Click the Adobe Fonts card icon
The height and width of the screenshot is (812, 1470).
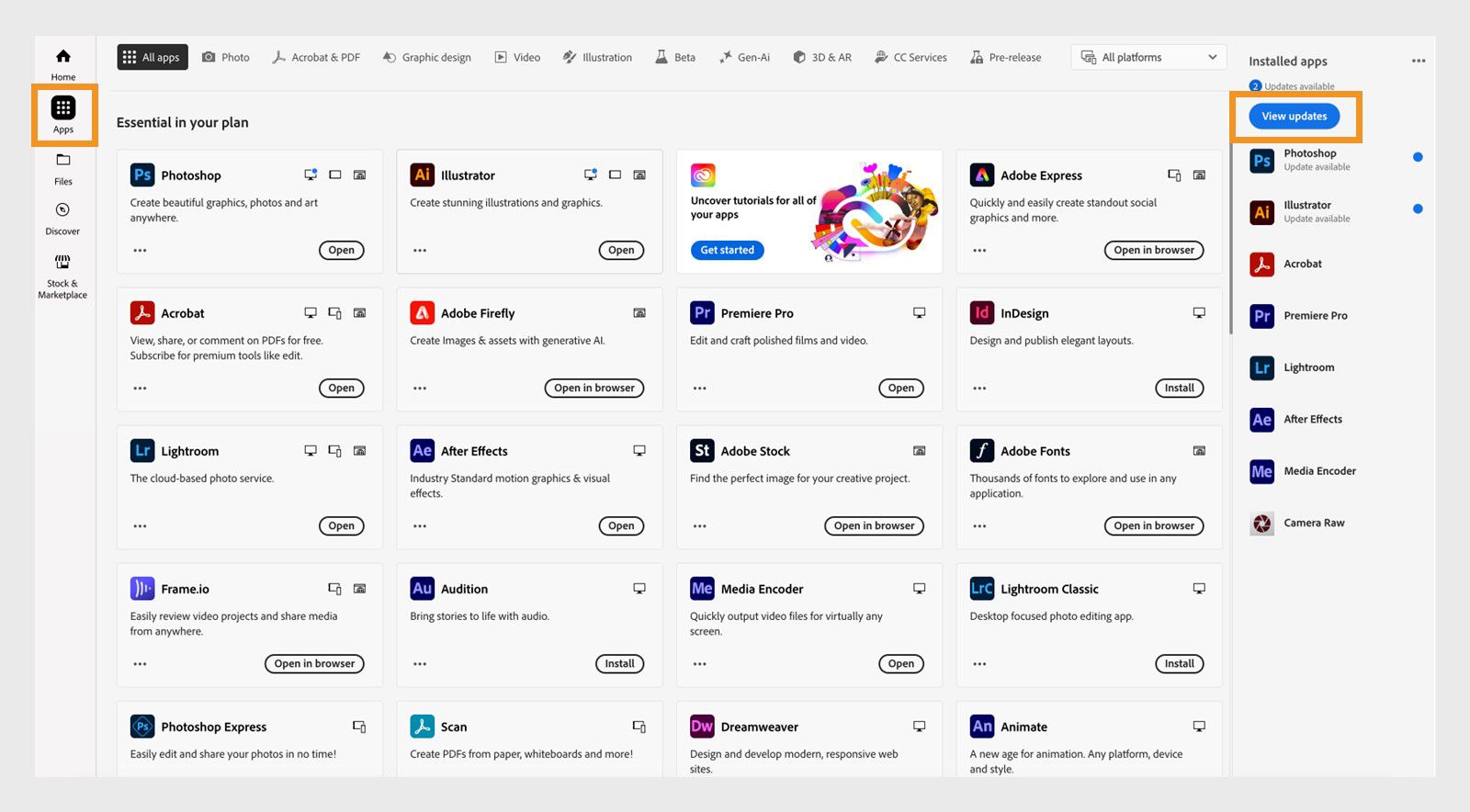click(x=982, y=450)
